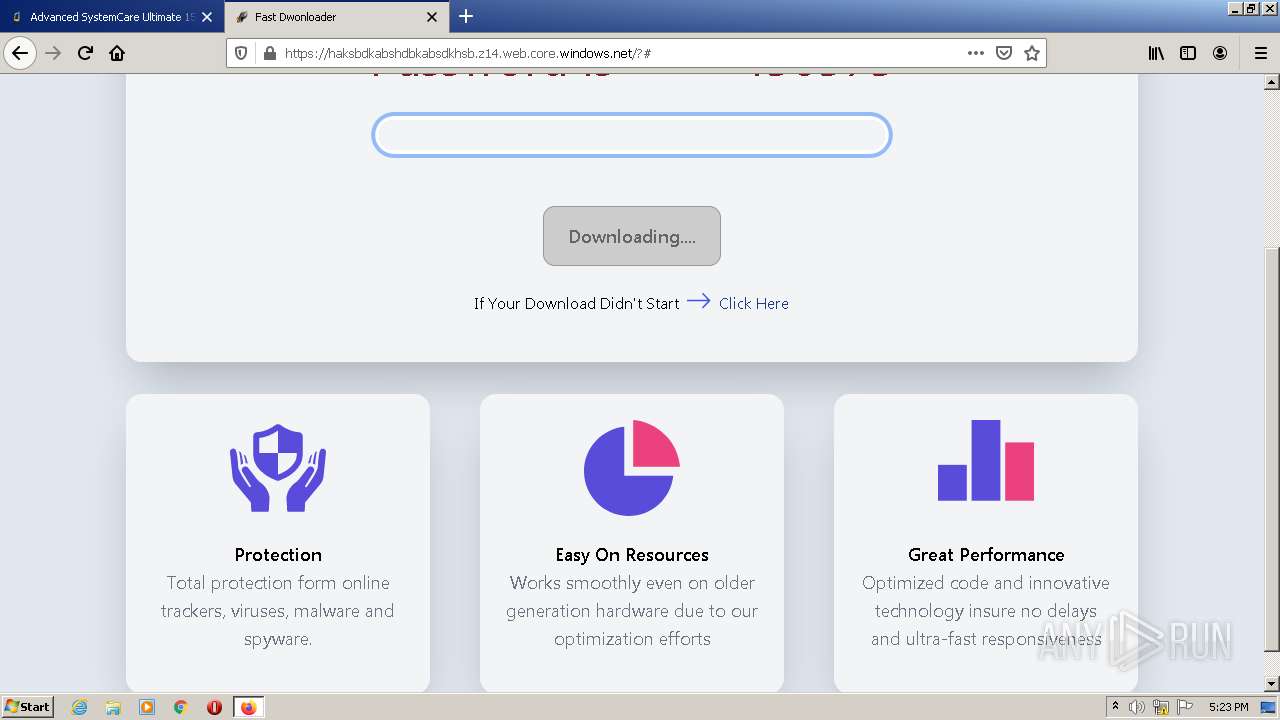
Task: Open volume speaker control in tray
Action: point(1137,707)
